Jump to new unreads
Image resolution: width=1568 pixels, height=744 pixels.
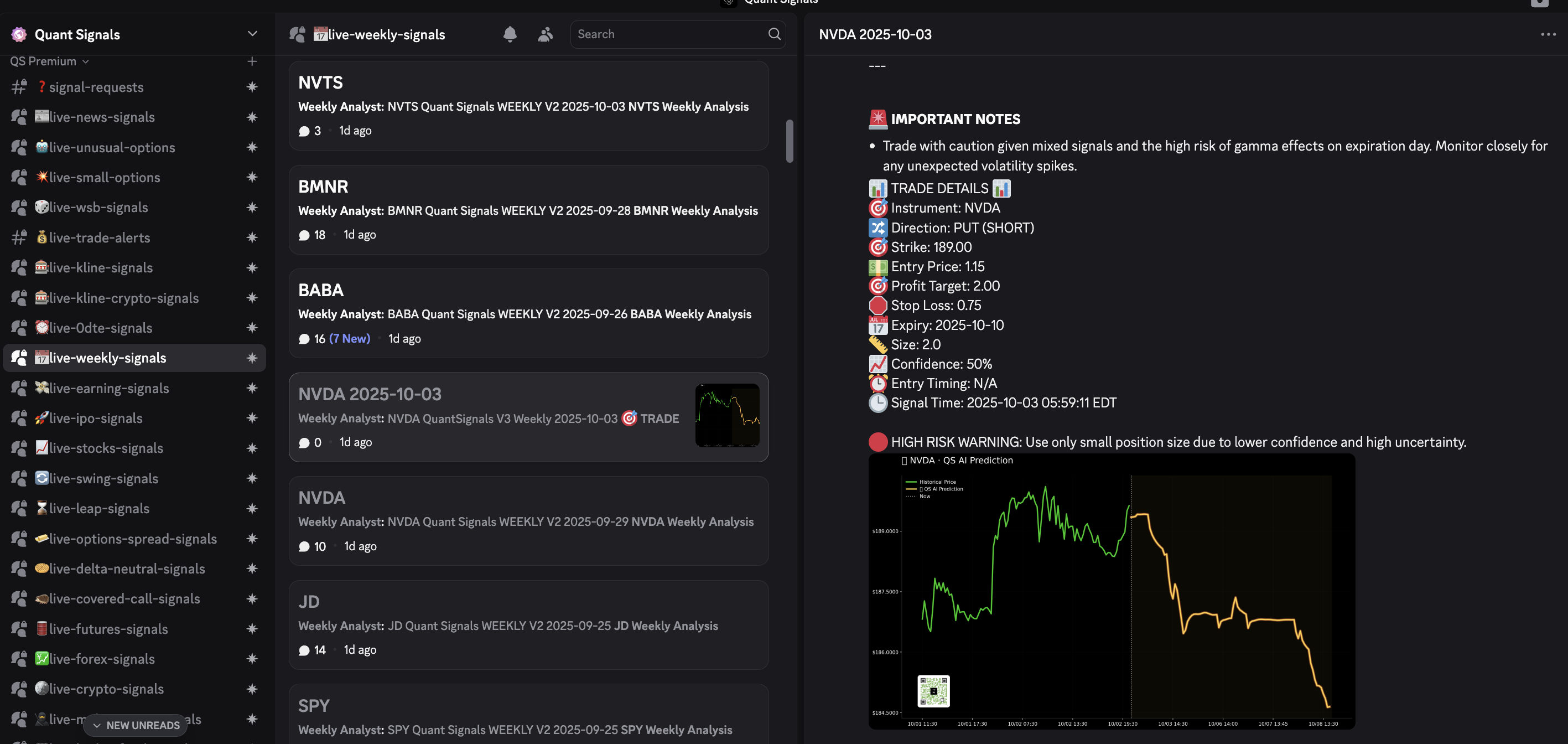point(136,725)
